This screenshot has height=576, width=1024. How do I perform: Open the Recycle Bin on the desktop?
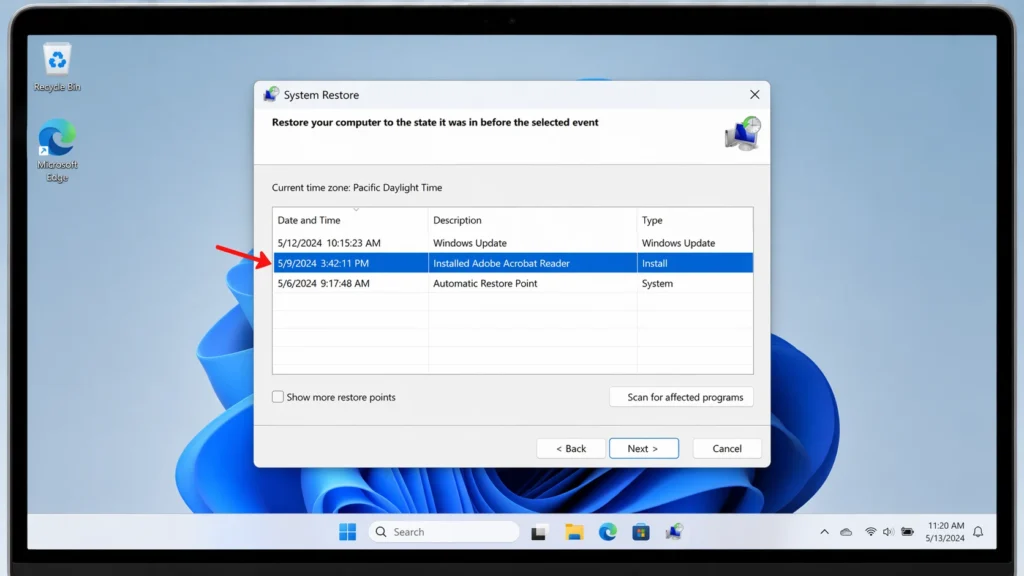click(x=55, y=60)
